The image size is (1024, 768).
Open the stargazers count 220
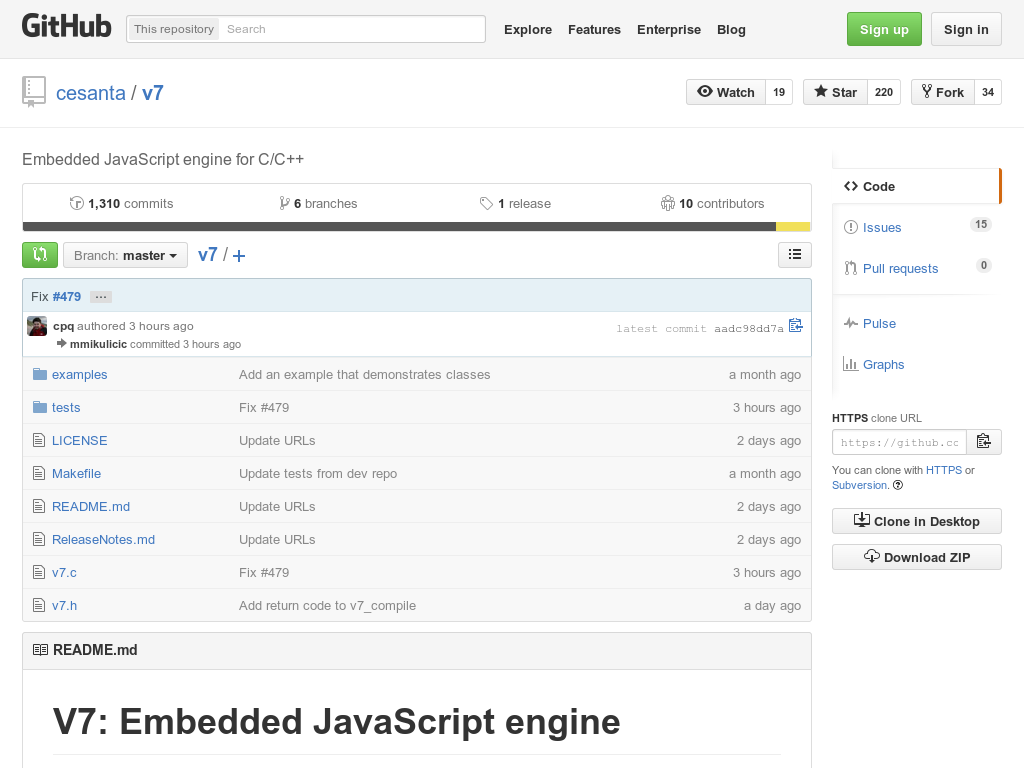884,92
